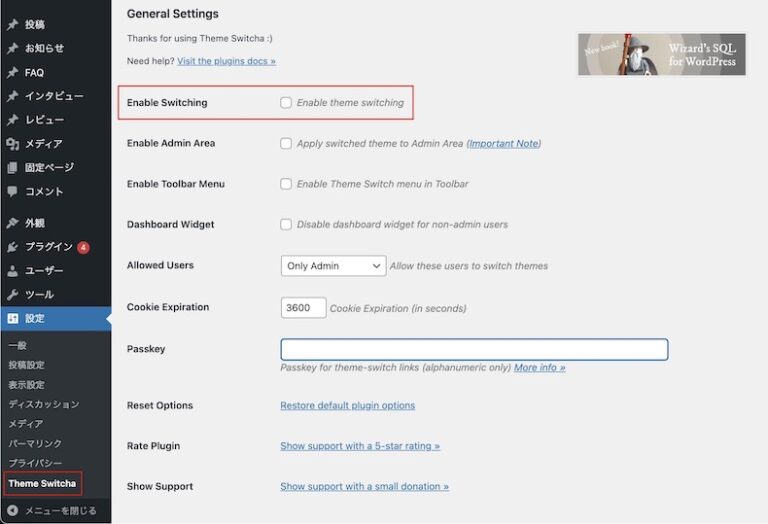Select Theme Switcha submenu item
This screenshot has height=524, width=768.
(x=42, y=484)
